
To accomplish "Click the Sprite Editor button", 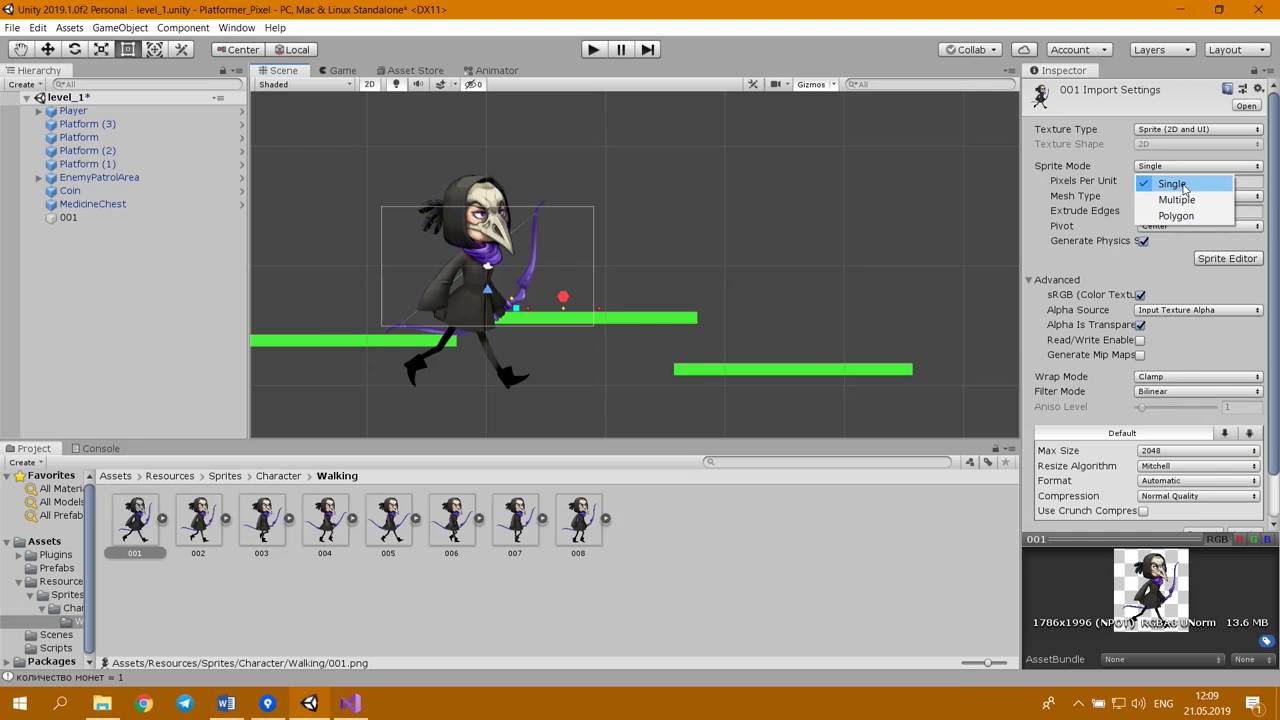I will (1226, 258).
